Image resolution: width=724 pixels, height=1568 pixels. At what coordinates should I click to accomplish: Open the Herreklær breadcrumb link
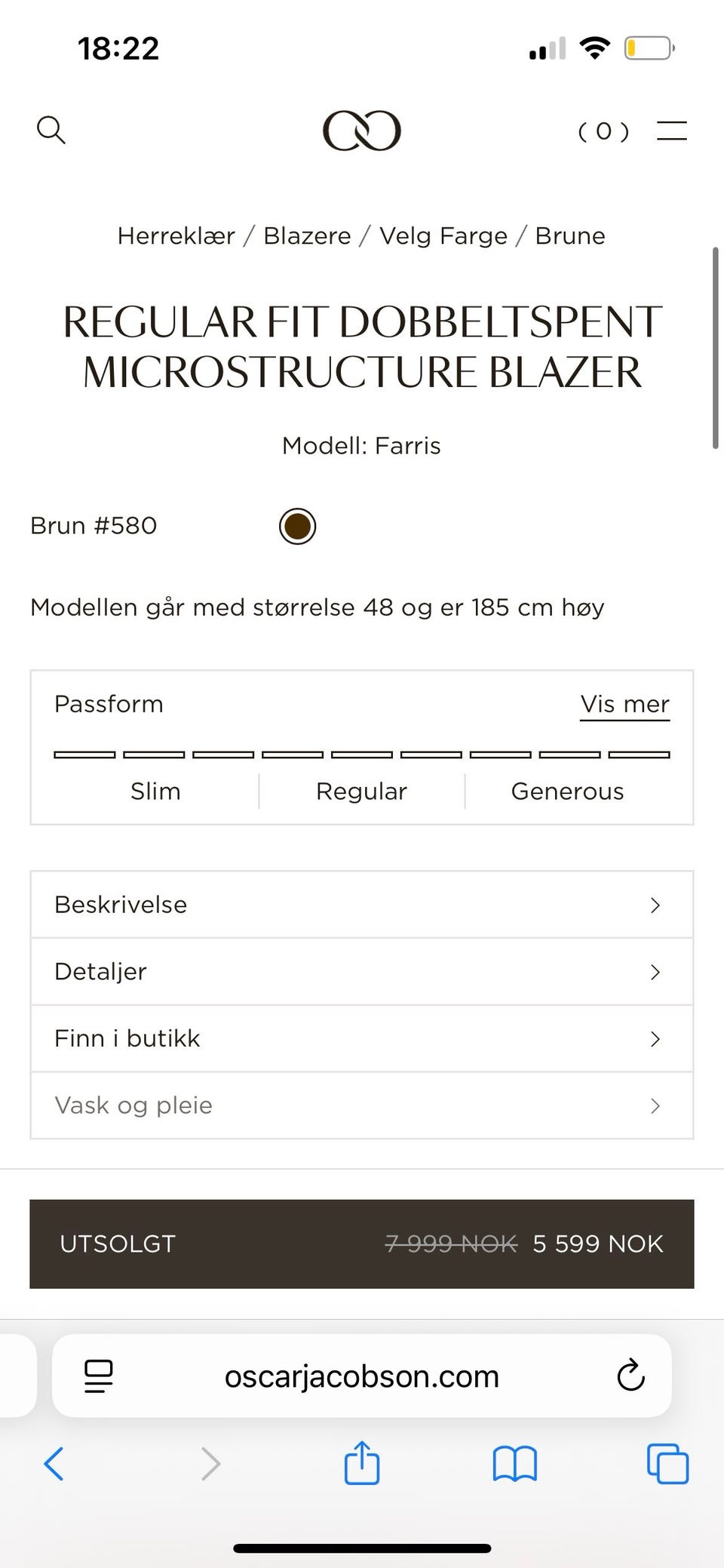tap(176, 236)
